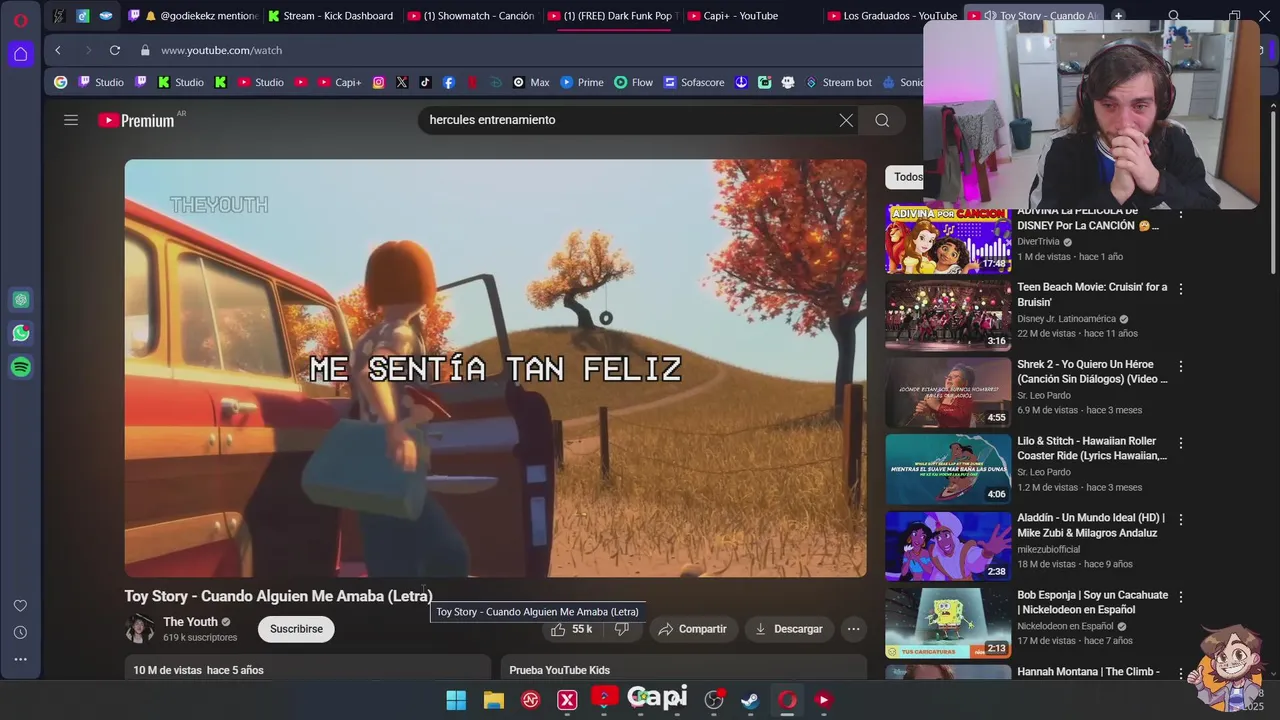Select the Todos filter chip
This screenshot has height=720, width=1280.
[906, 177]
